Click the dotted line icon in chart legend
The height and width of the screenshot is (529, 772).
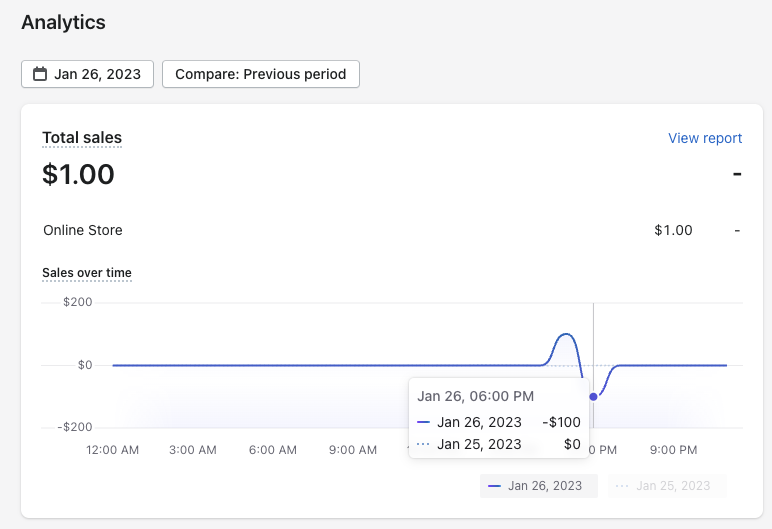pos(622,486)
